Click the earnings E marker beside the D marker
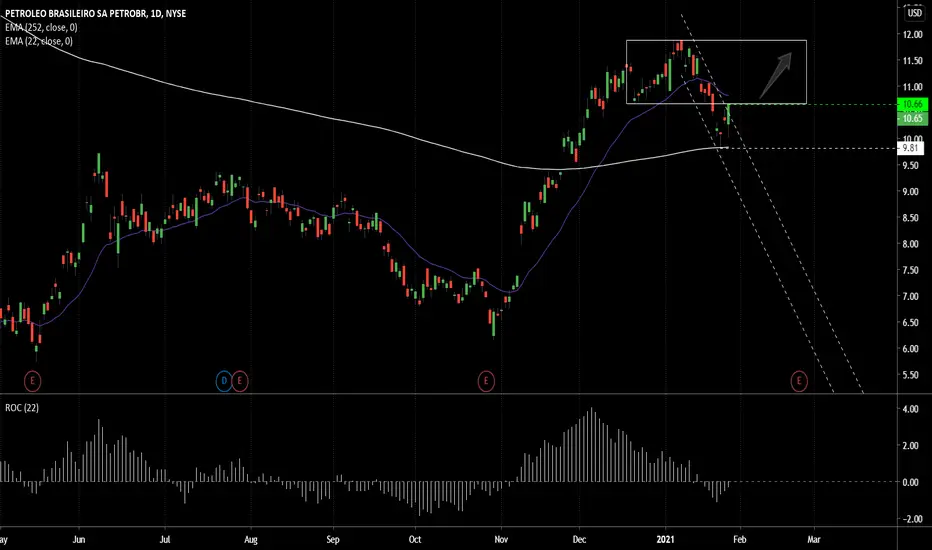The height and width of the screenshot is (550, 932). coord(240,381)
